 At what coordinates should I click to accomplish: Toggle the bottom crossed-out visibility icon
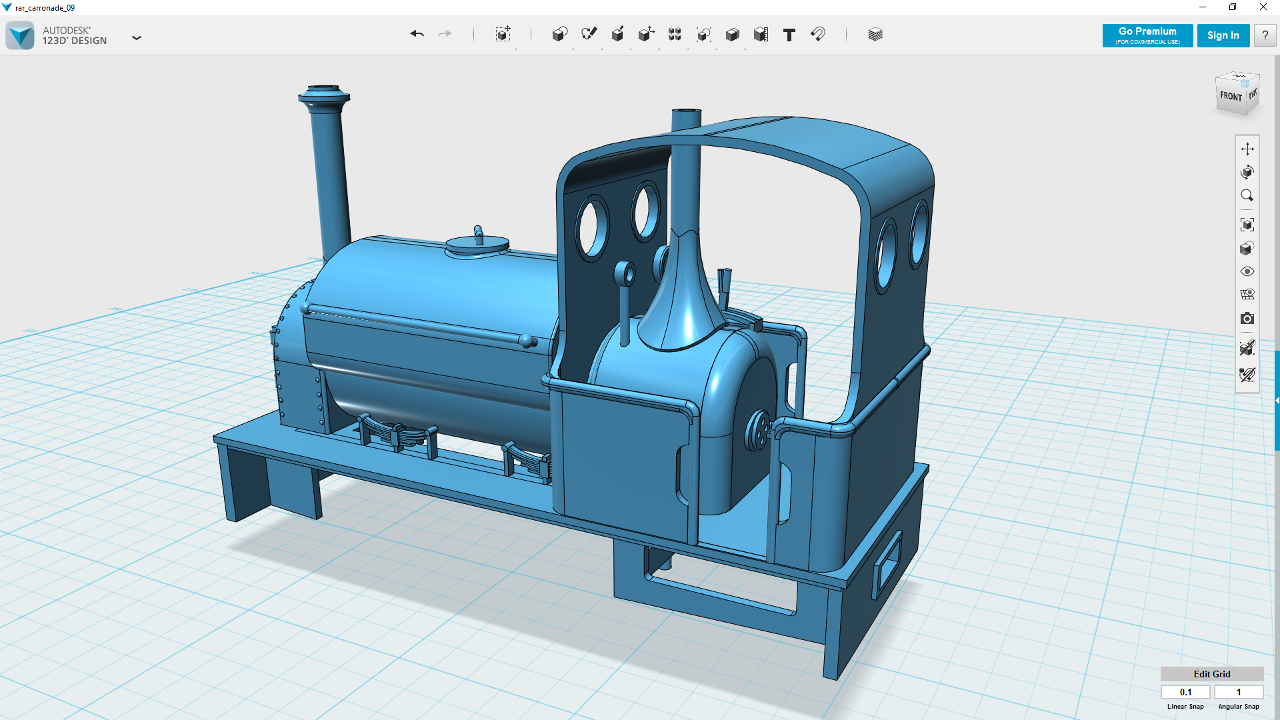click(1247, 375)
